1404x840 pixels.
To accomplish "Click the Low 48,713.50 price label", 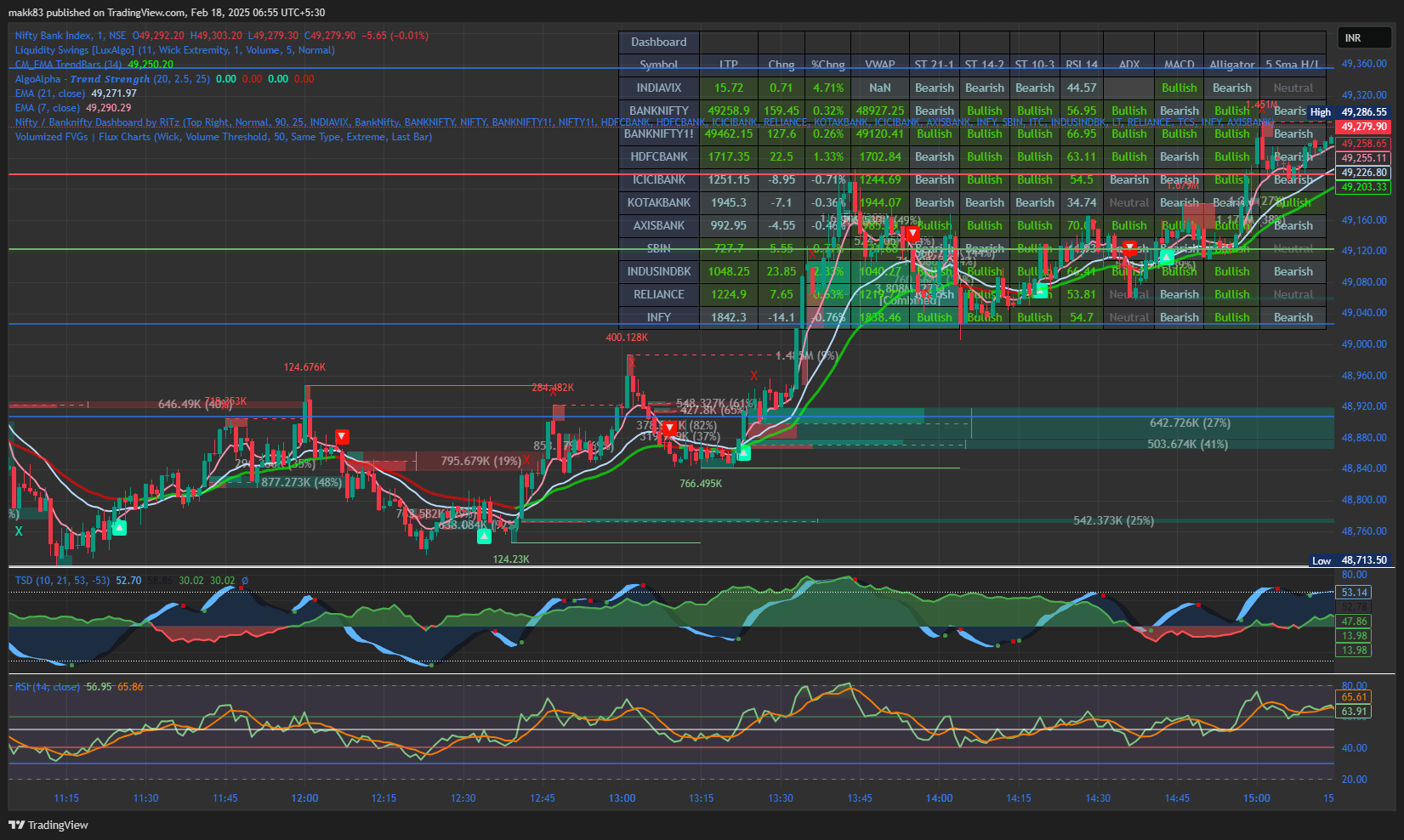I will click(x=1350, y=560).
